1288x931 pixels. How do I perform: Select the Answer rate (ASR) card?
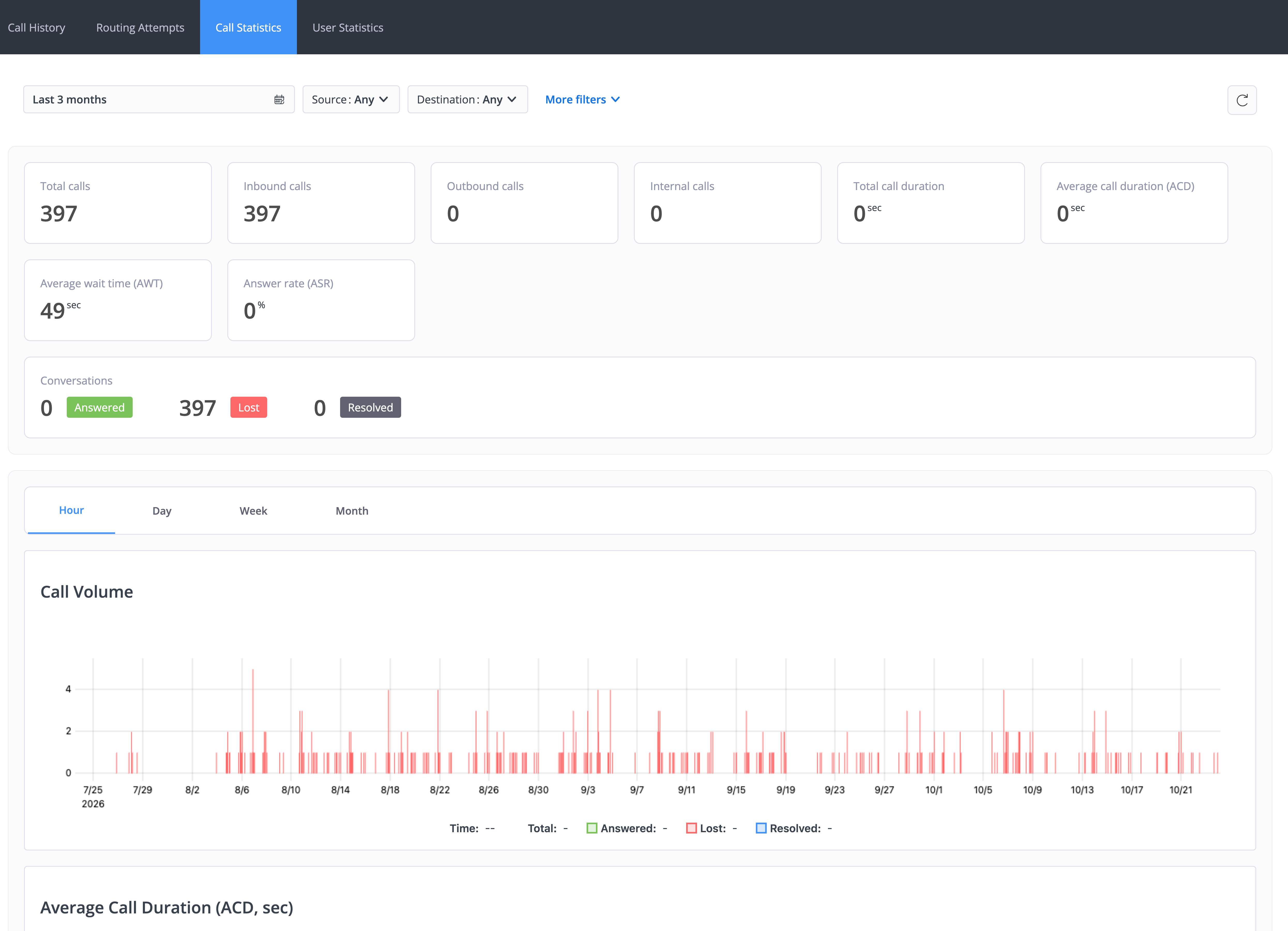point(321,300)
